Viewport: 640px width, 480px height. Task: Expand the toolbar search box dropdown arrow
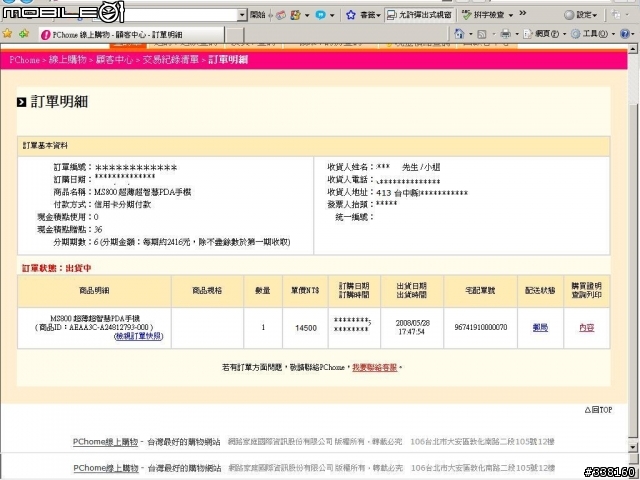242,16
